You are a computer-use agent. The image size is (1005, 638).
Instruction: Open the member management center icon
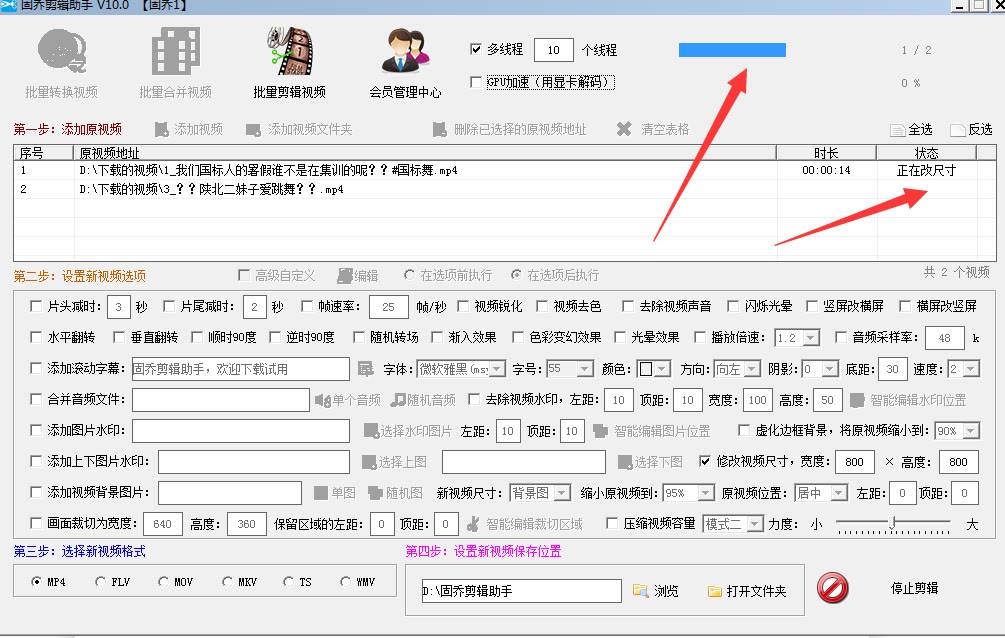(x=405, y=51)
